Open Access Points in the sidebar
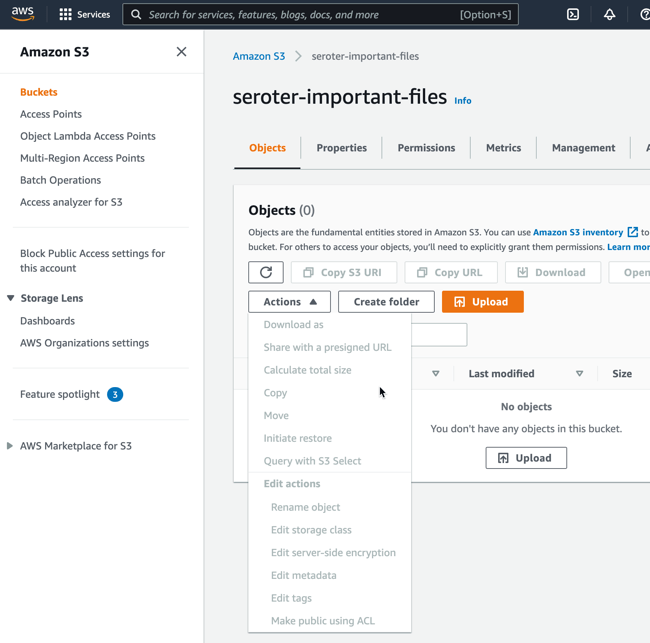The width and height of the screenshot is (650, 643). [51, 114]
